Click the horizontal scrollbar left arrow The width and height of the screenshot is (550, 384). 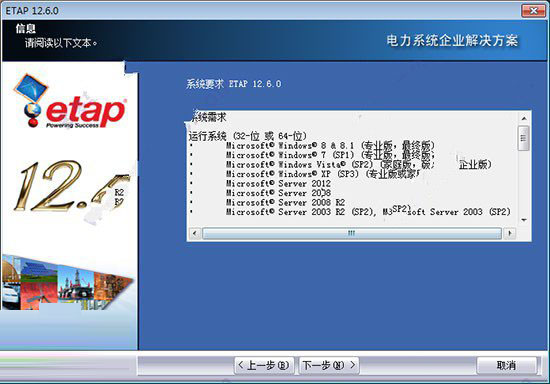(x=195, y=233)
